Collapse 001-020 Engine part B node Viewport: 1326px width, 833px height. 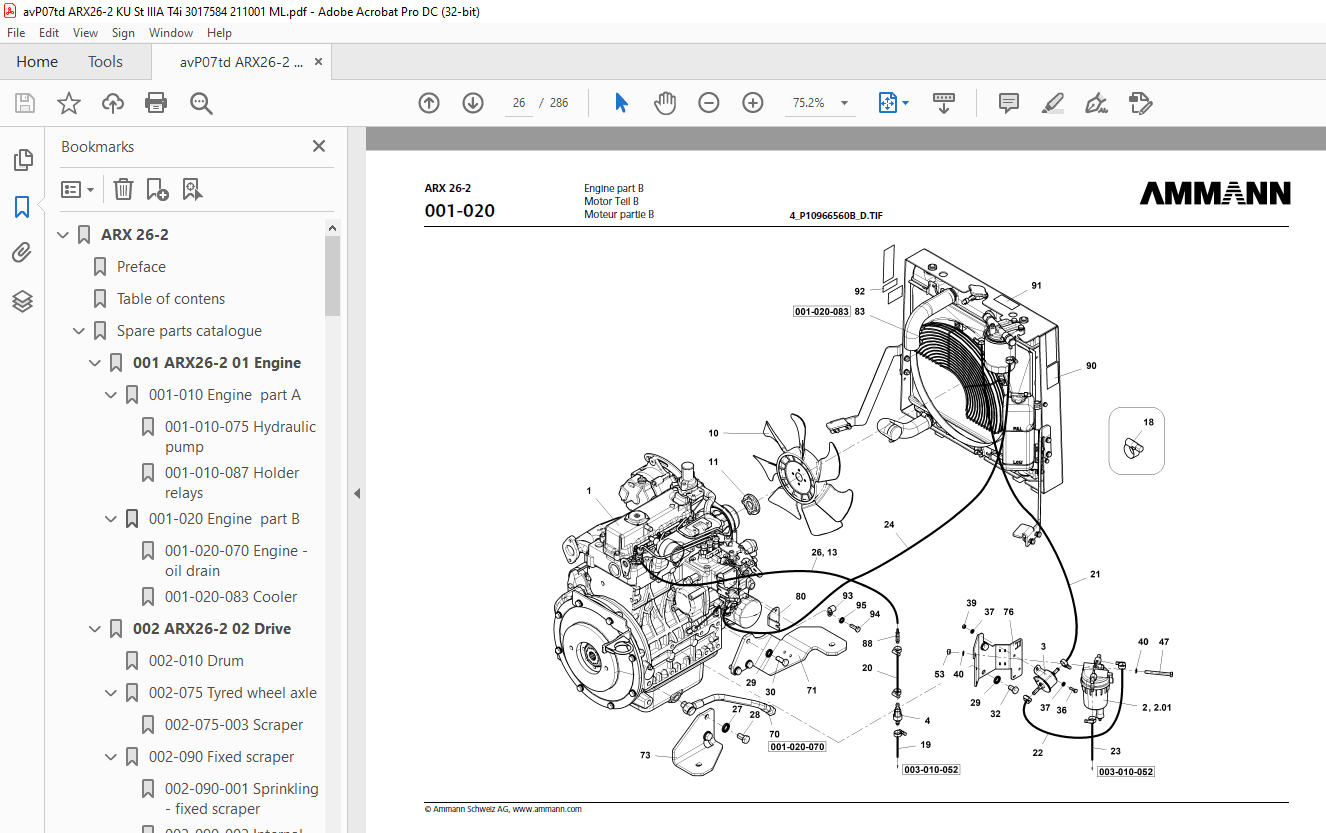click(111, 519)
